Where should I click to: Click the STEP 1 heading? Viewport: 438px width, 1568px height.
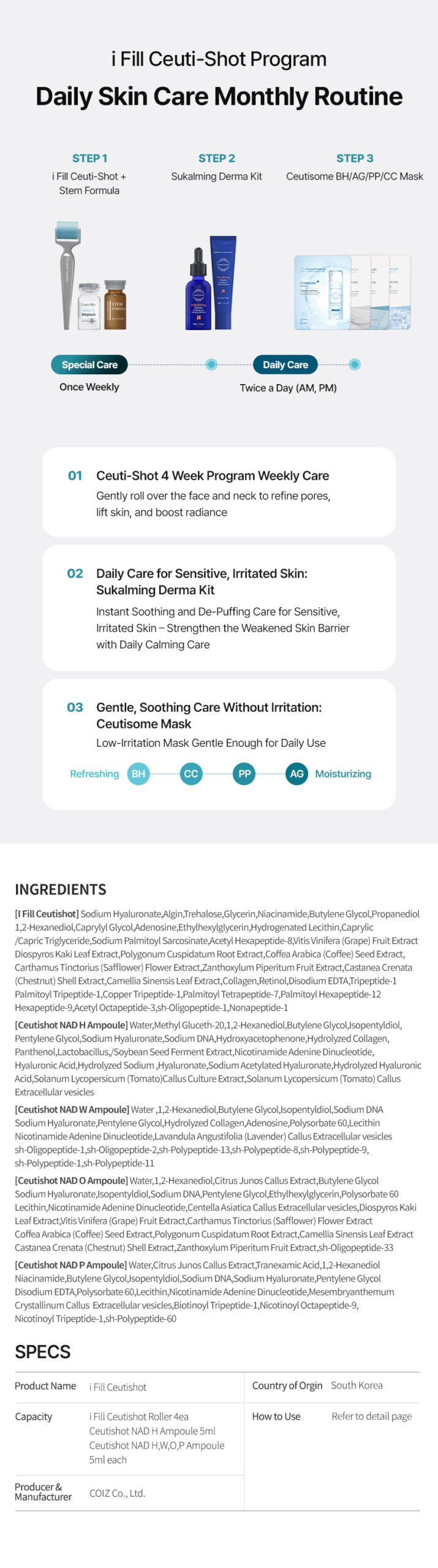coord(89,158)
